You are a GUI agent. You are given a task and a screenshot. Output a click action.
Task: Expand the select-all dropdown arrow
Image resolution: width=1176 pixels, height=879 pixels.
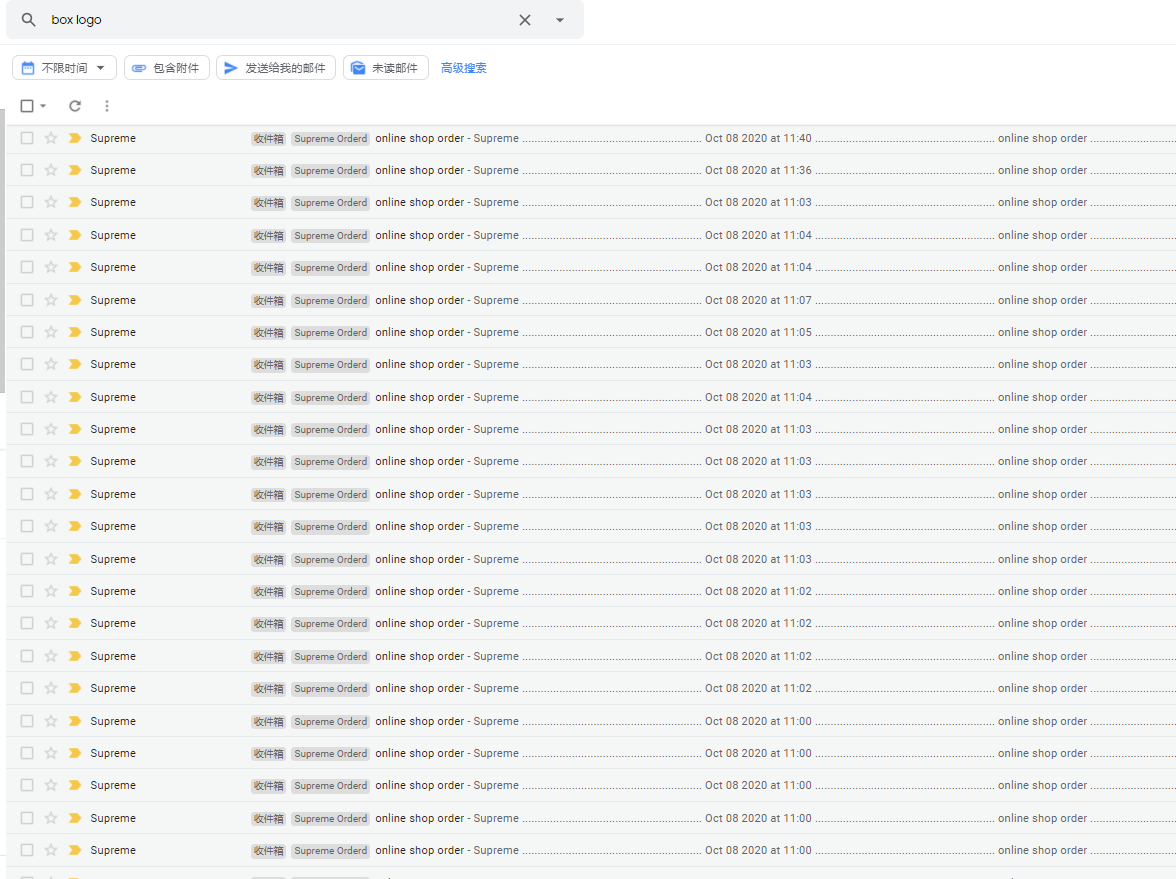pyautogui.click(x=44, y=106)
